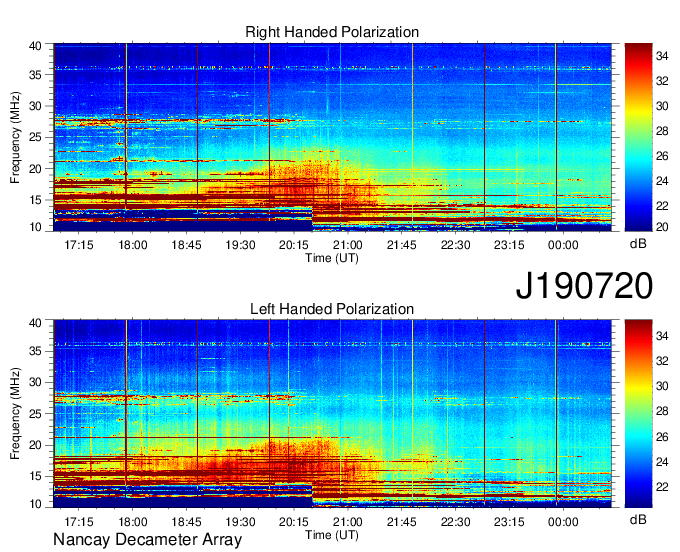This screenshot has height=552, width=680.
Task: Click the 10 MHz tick on top plot
Action: tap(35, 227)
